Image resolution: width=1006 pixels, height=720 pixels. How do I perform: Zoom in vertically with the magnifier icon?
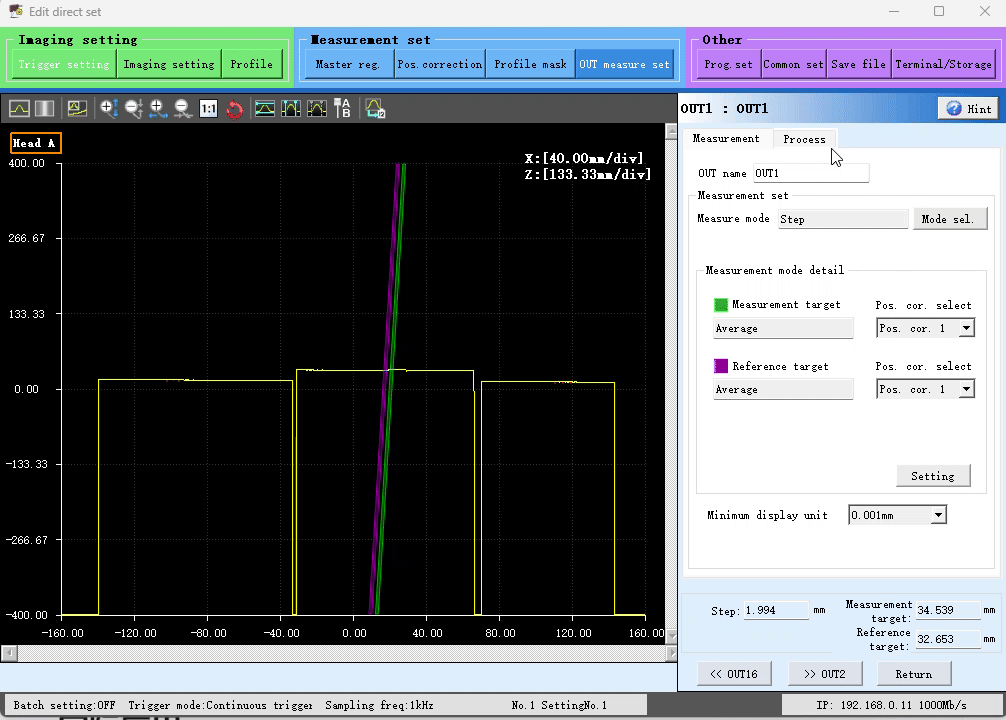coord(108,108)
